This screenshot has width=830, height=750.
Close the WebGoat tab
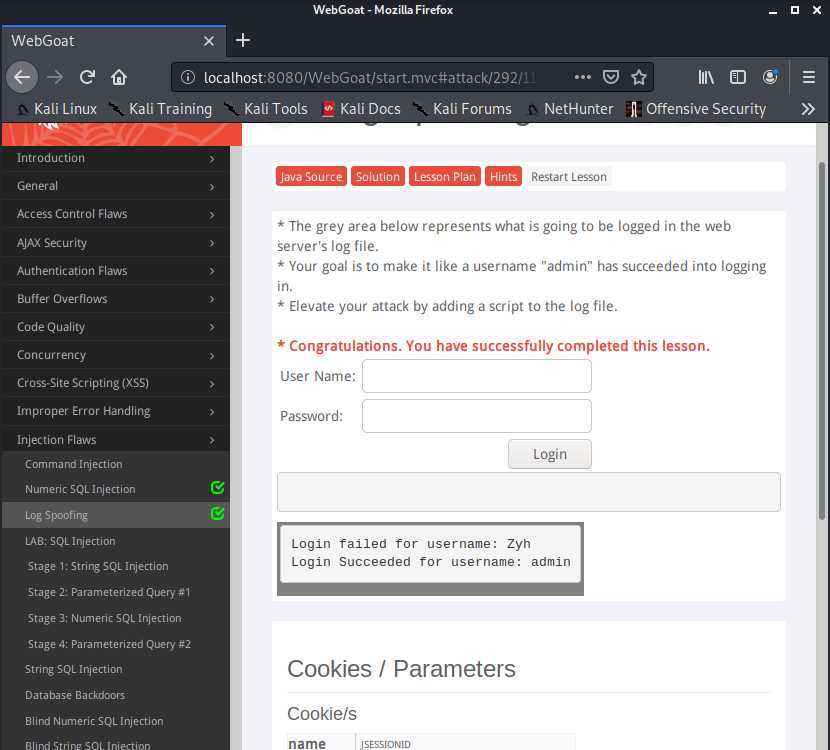(209, 41)
